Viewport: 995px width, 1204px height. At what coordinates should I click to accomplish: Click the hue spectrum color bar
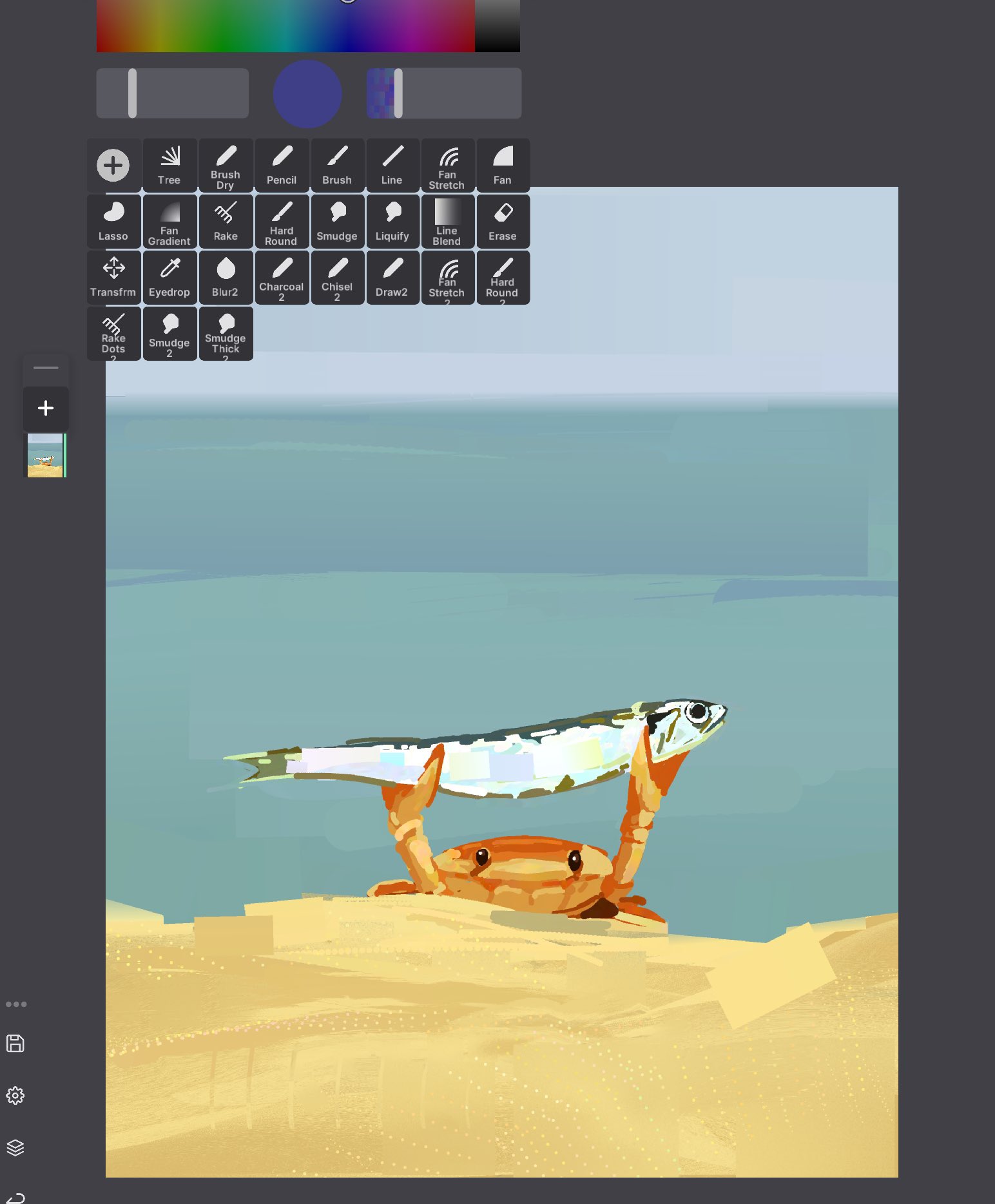pos(285,26)
